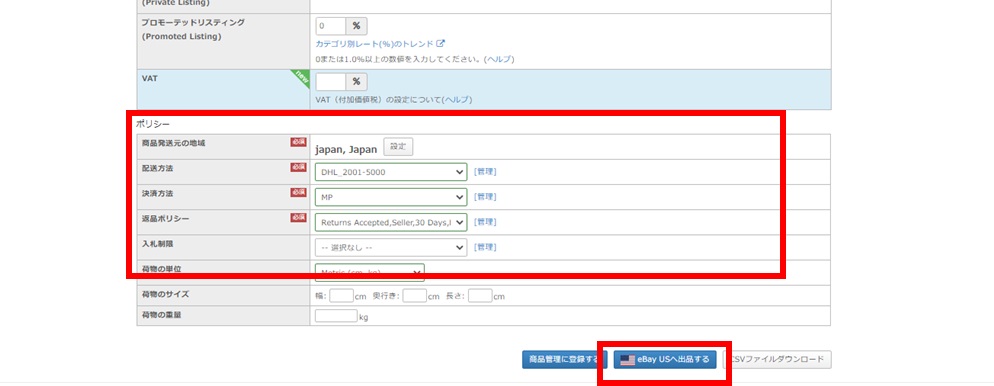This screenshot has width=994, height=386.
Task: Click the package width (幅) input field
Action: (x=342, y=296)
